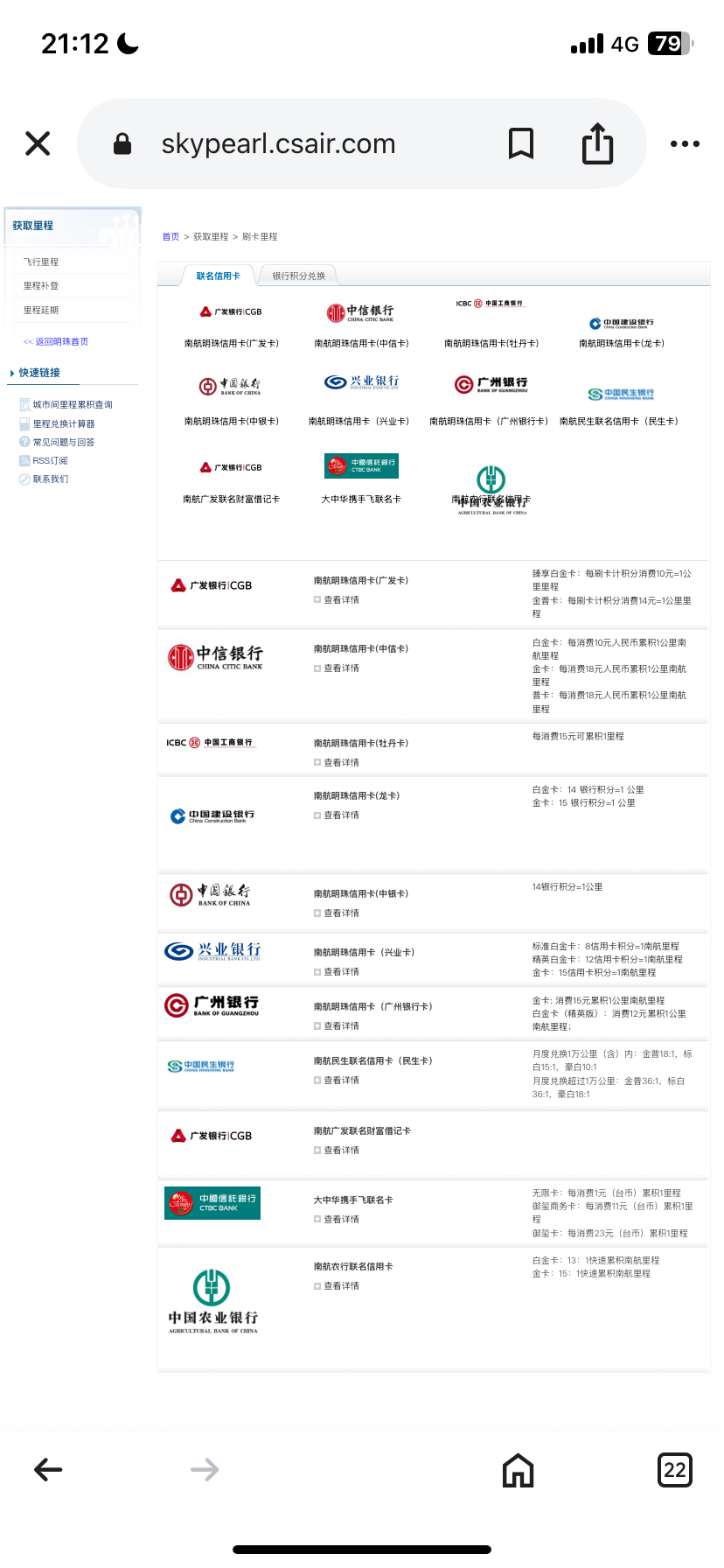Click the 中国信托银行 CTBC logo in the top grid

click(x=361, y=465)
